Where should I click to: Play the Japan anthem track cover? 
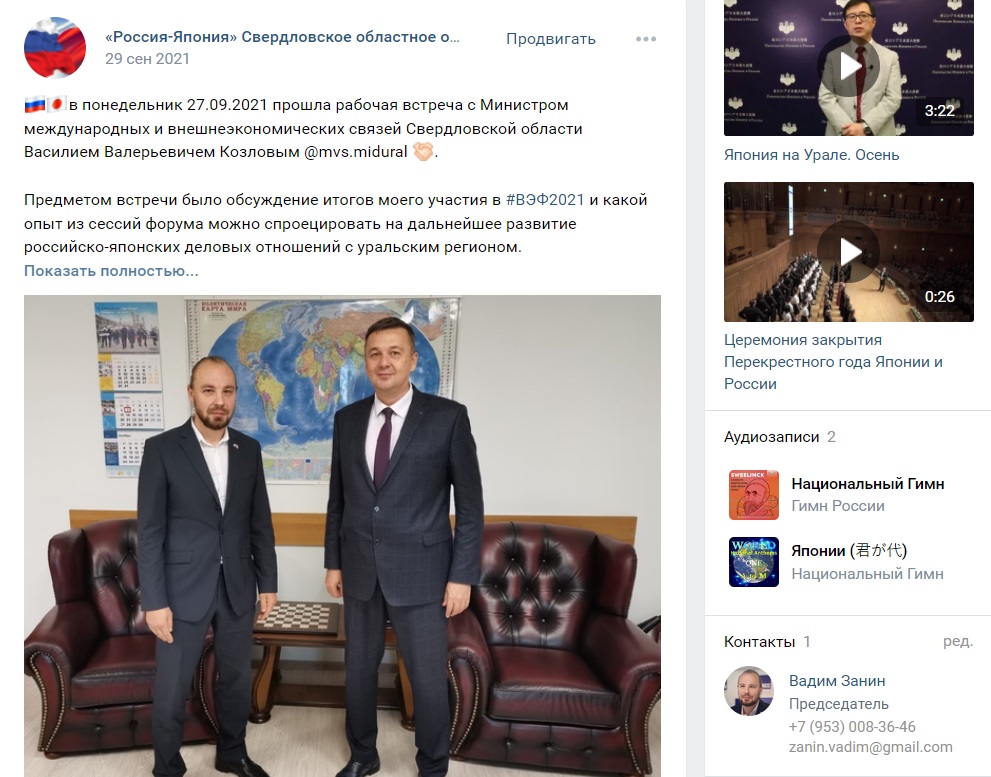[753, 562]
